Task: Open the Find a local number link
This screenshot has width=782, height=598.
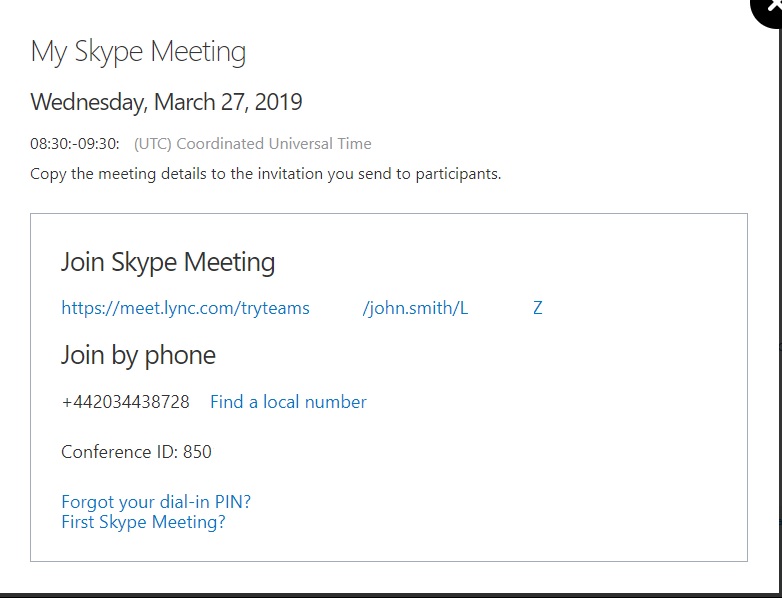Action: click(288, 402)
